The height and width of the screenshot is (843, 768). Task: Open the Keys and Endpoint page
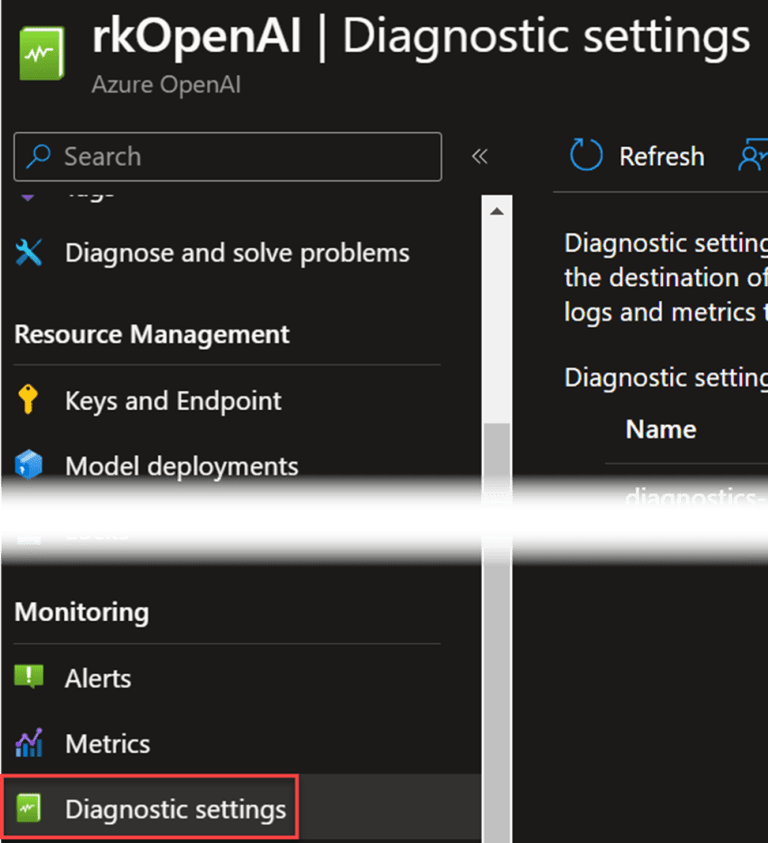172,400
